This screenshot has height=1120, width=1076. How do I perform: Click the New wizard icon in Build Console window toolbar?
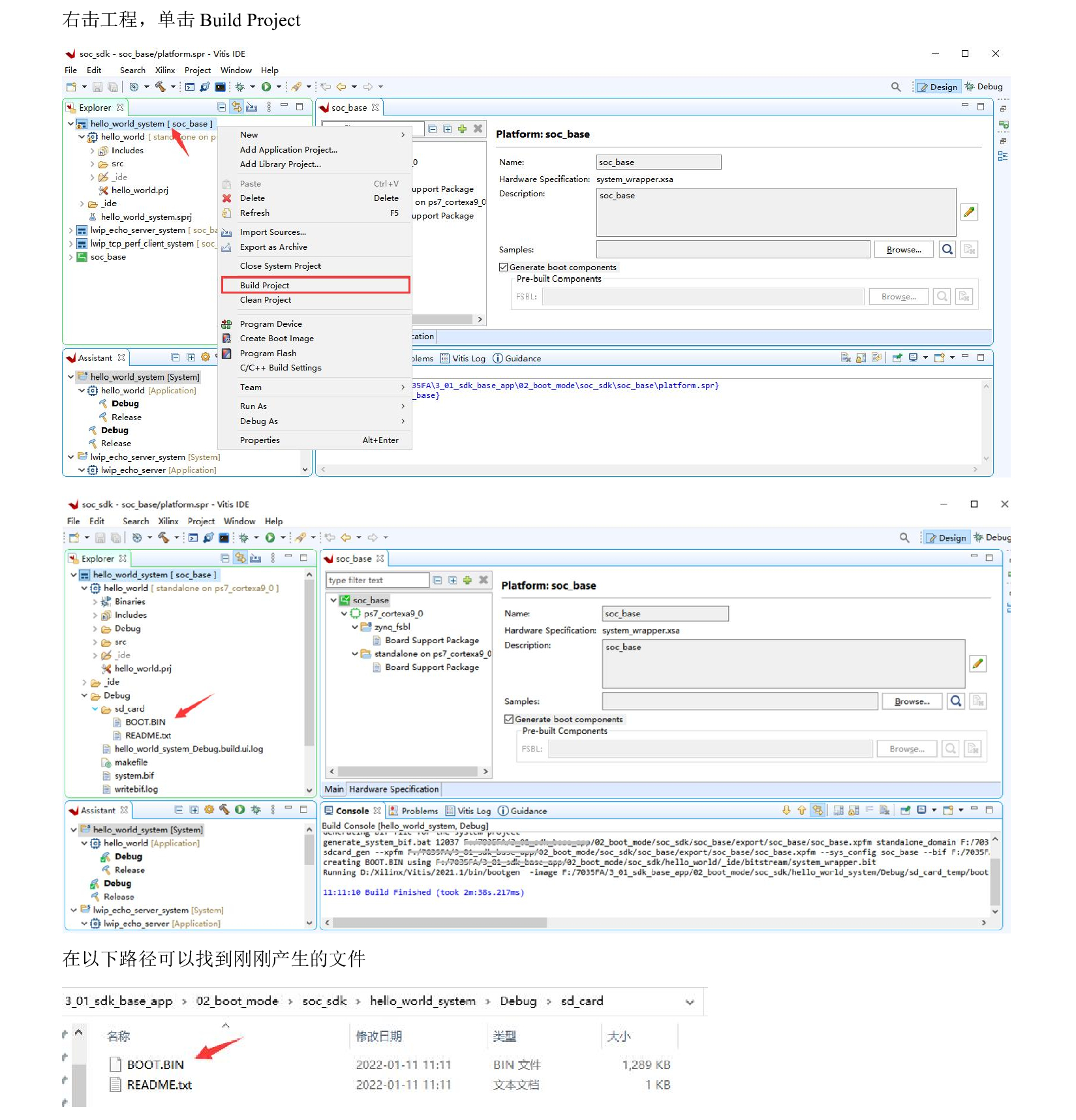pyautogui.click(x=74, y=537)
